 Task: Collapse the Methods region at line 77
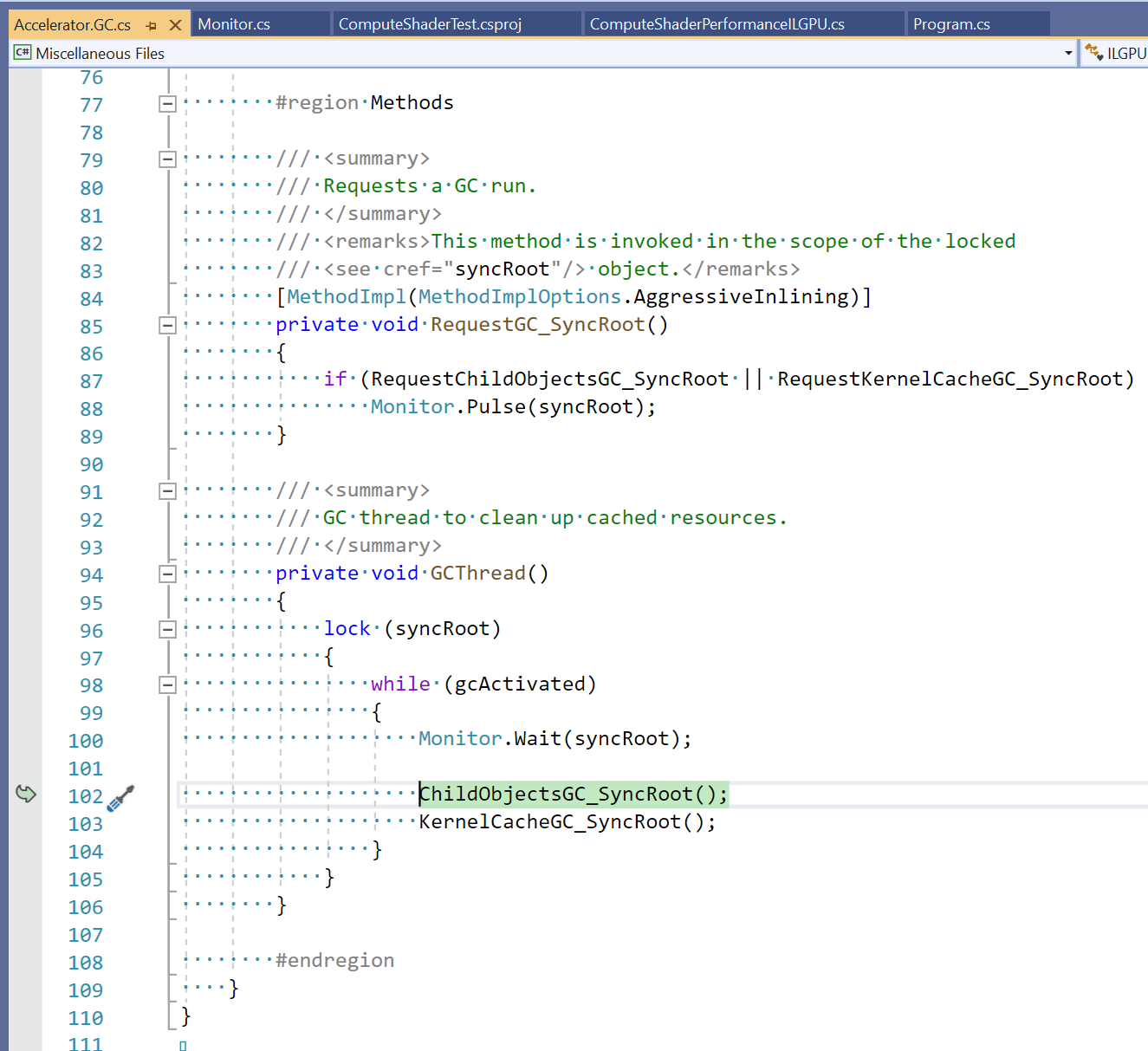point(167,104)
